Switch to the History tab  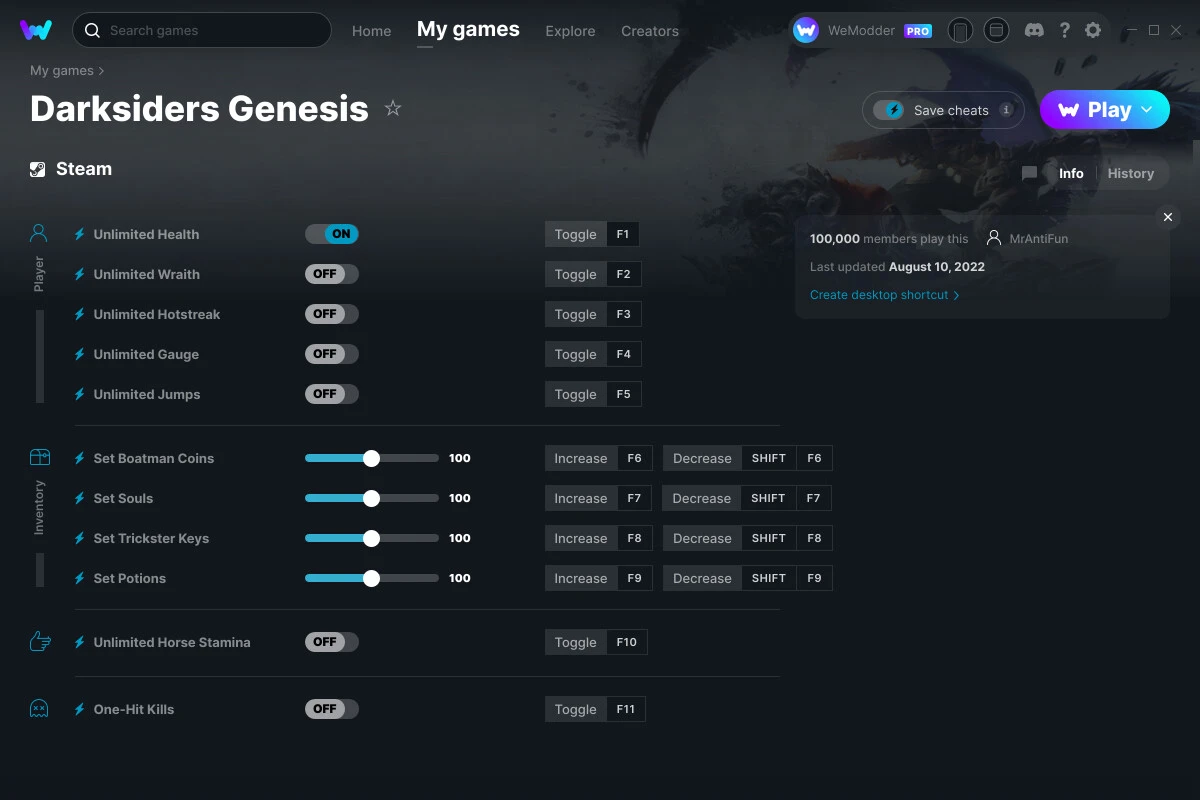[1130, 173]
